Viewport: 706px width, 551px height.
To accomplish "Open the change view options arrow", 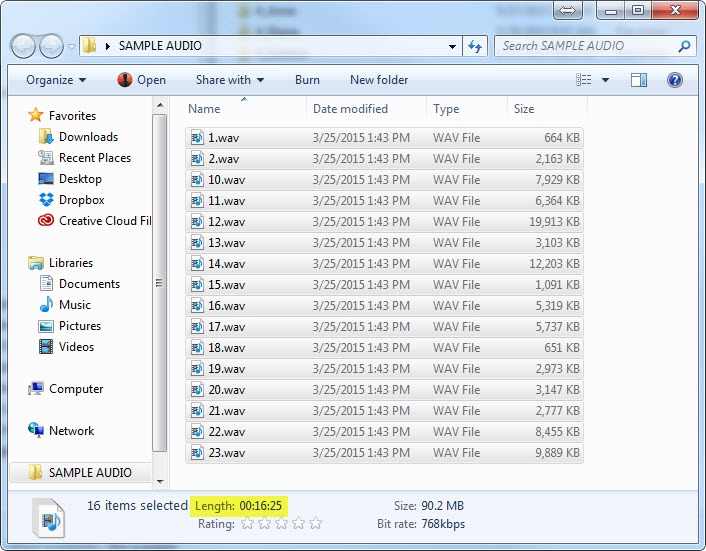I will coord(602,80).
